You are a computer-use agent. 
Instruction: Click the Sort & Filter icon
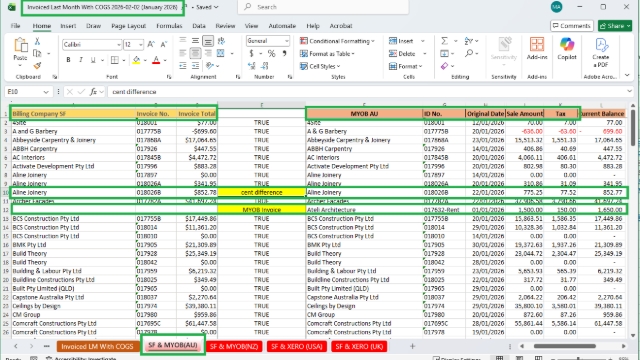click(x=469, y=41)
